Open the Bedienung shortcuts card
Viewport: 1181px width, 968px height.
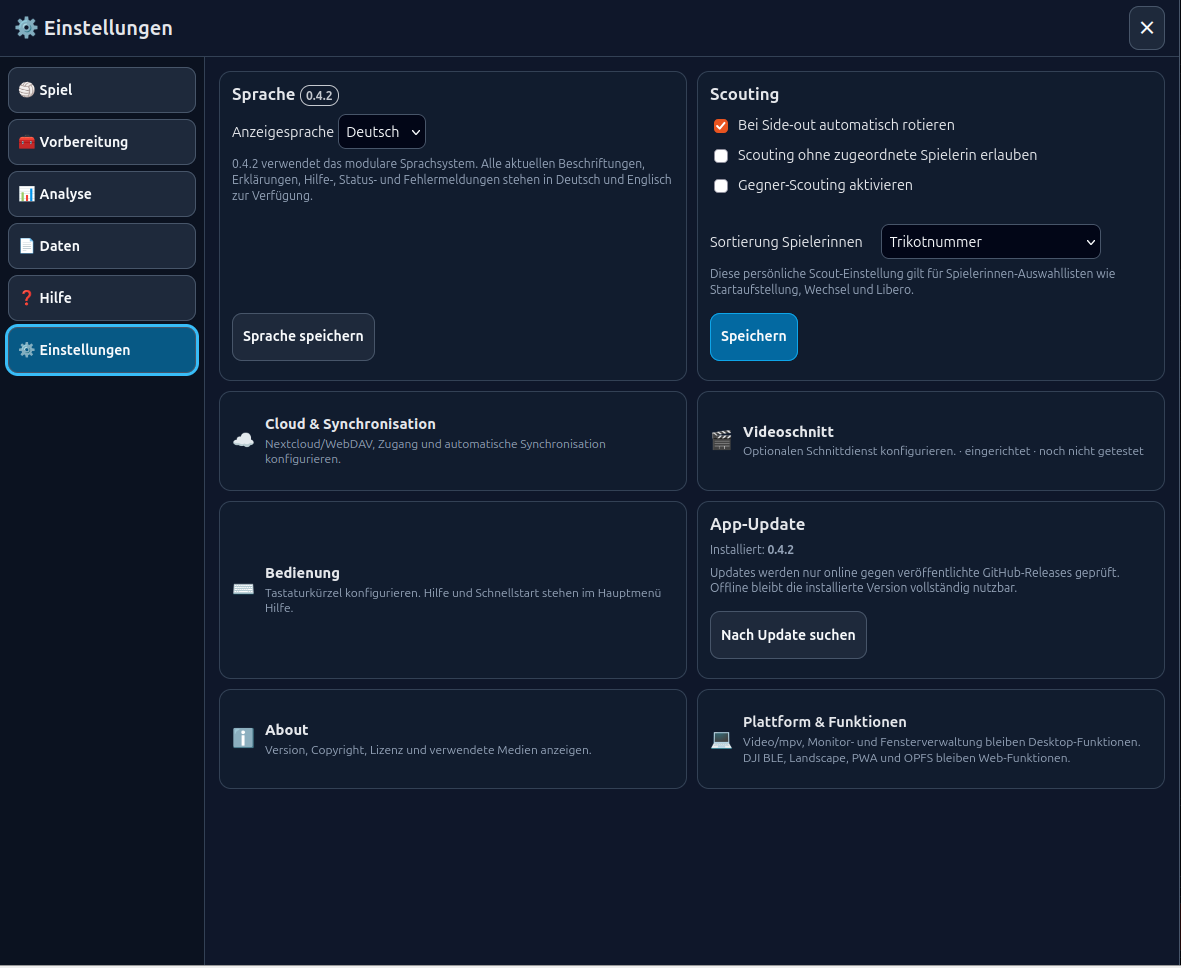[453, 590]
